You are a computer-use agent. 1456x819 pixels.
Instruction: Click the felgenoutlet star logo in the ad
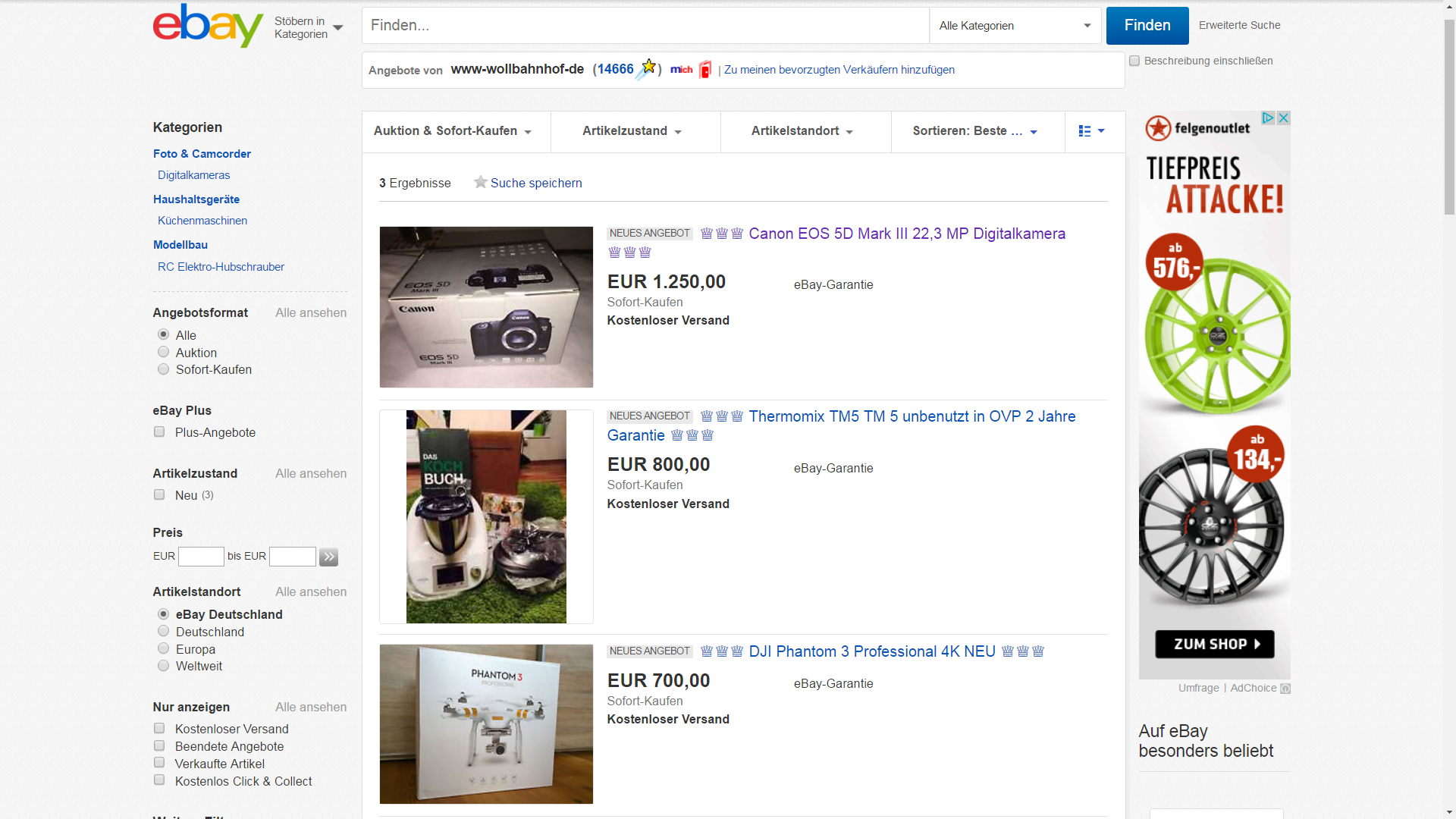pos(1158,128)
